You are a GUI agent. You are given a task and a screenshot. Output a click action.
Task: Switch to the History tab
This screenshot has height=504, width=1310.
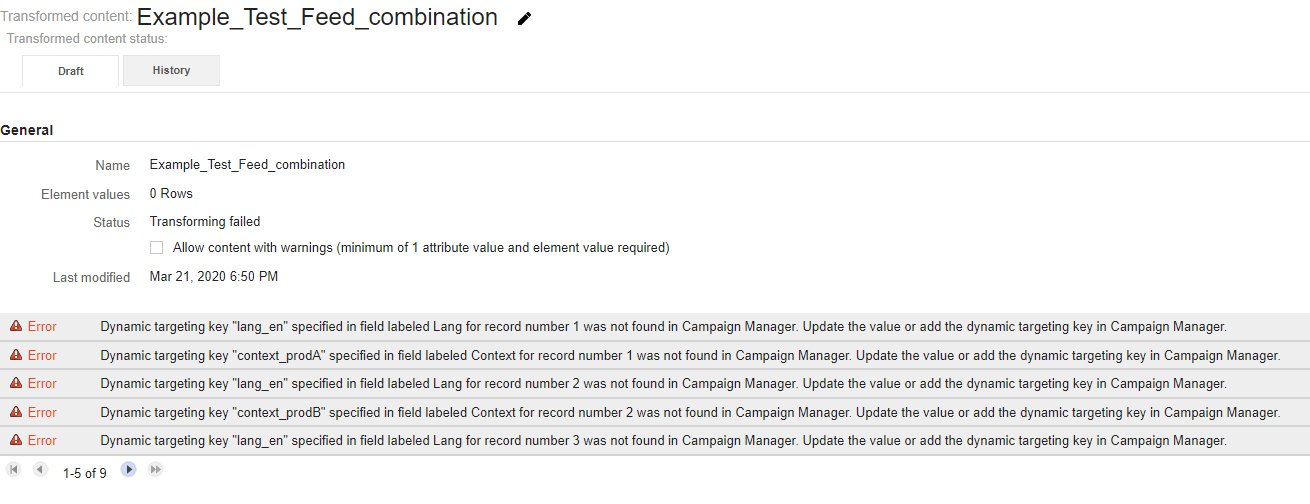(x=171, y=71)
